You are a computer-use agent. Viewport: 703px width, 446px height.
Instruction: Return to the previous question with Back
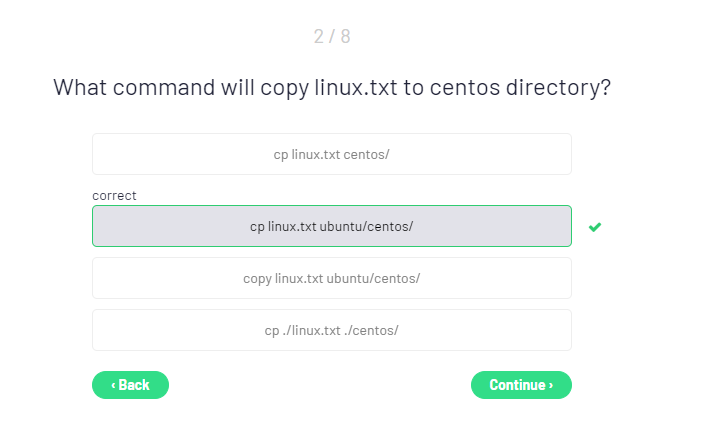tap(130, 385)
